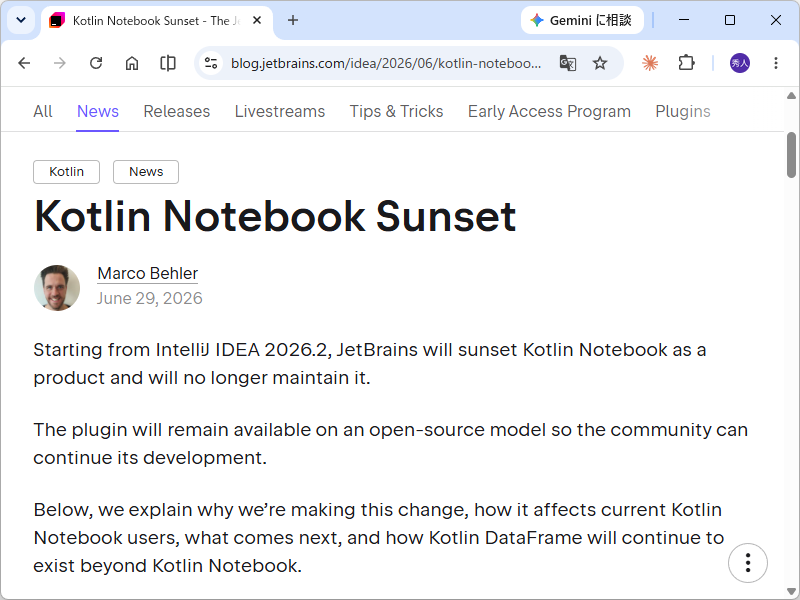Open the tab search dropdown arrow
The height and width of the screenshot is (600, 800).
21,20
